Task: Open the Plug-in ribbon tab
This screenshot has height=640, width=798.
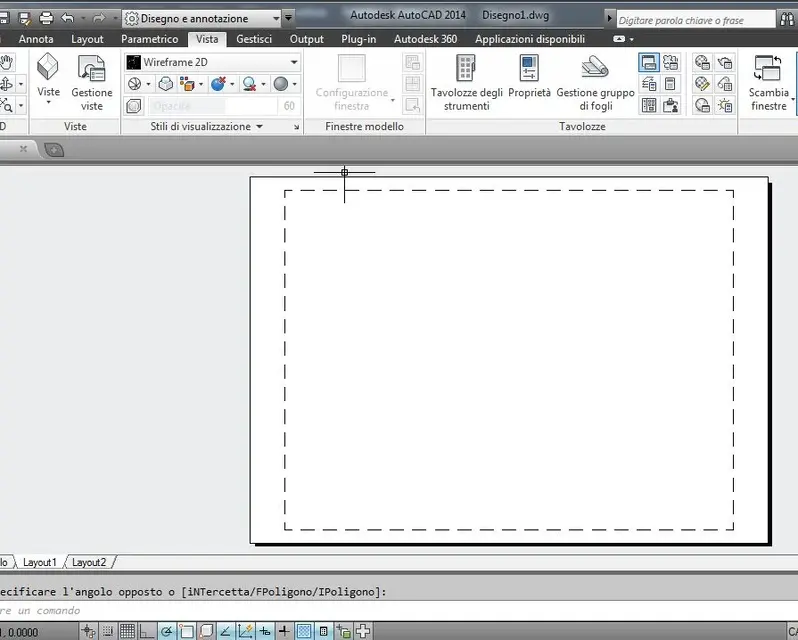Action: point(359,39)
